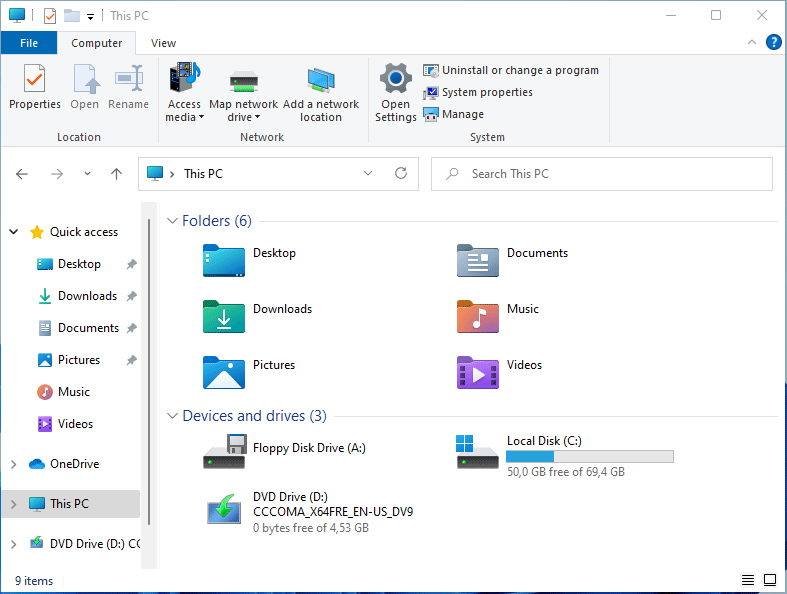
Task: Click the Search This PC field
Action: (601, 174)
